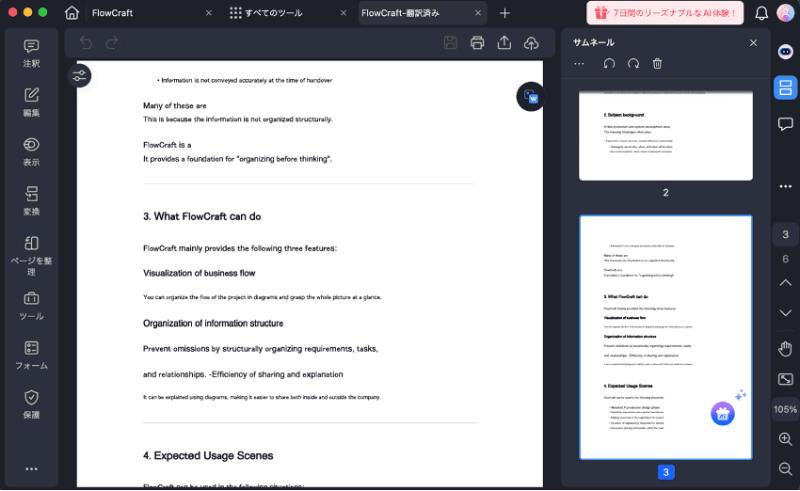The width and height of the screenshot is (800, 491).
Task: Open right sidebar more options
Action: point(785,186)
